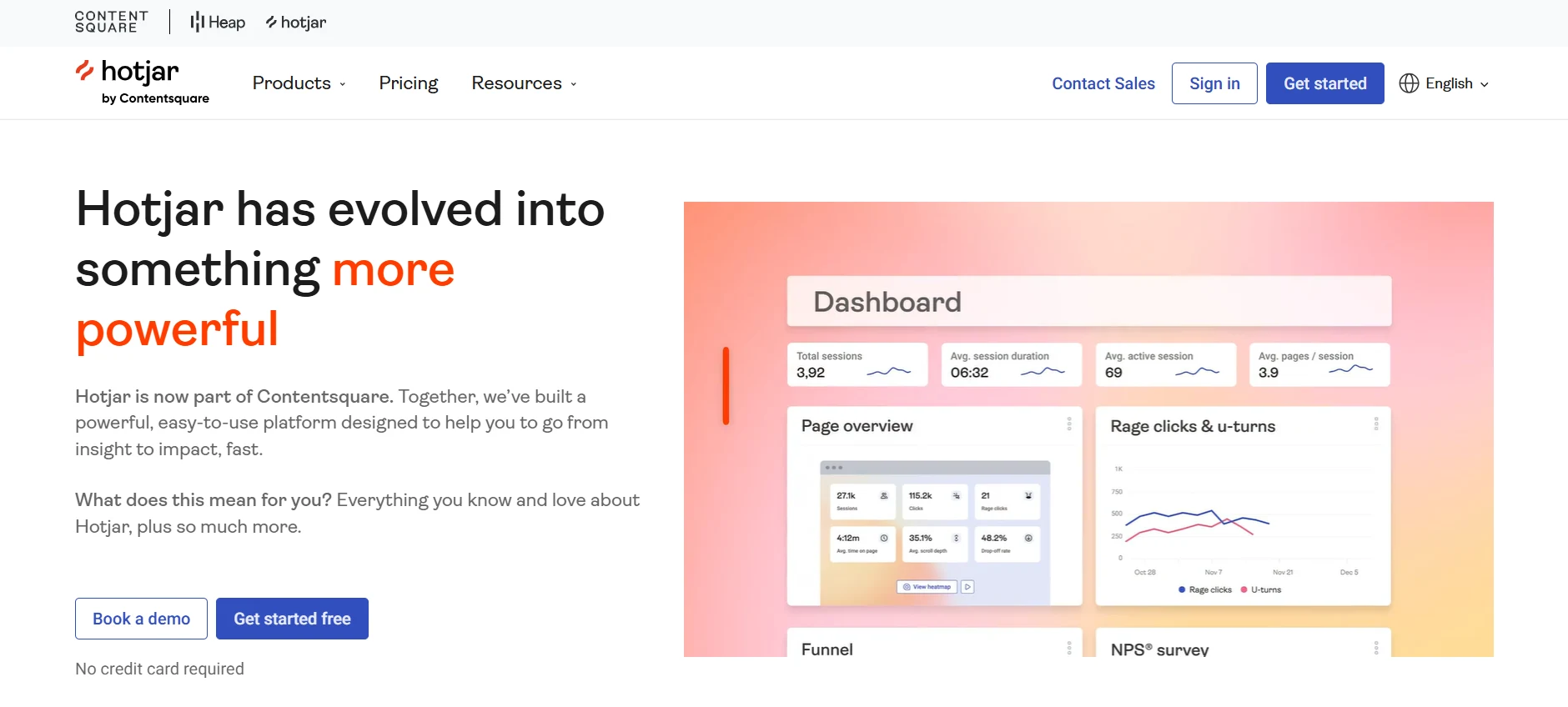Expand the Products dropdown menu

tap(299, 83)
